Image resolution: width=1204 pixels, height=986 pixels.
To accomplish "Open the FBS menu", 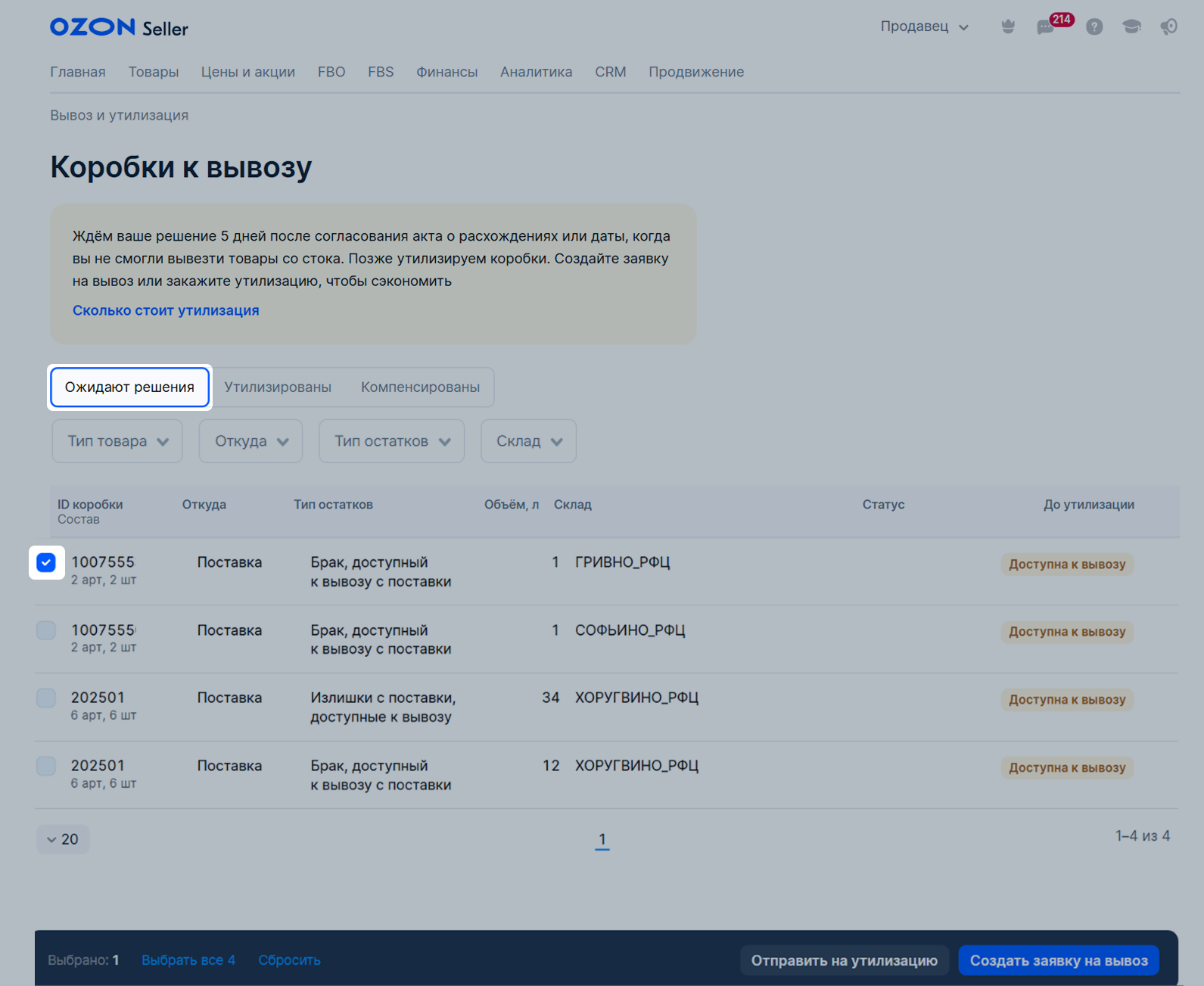I will [x=381, y=72].
